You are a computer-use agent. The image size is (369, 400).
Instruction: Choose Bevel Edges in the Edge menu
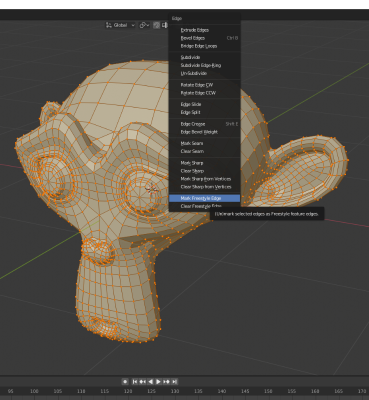pyautogui.click(x=205, y=38)
